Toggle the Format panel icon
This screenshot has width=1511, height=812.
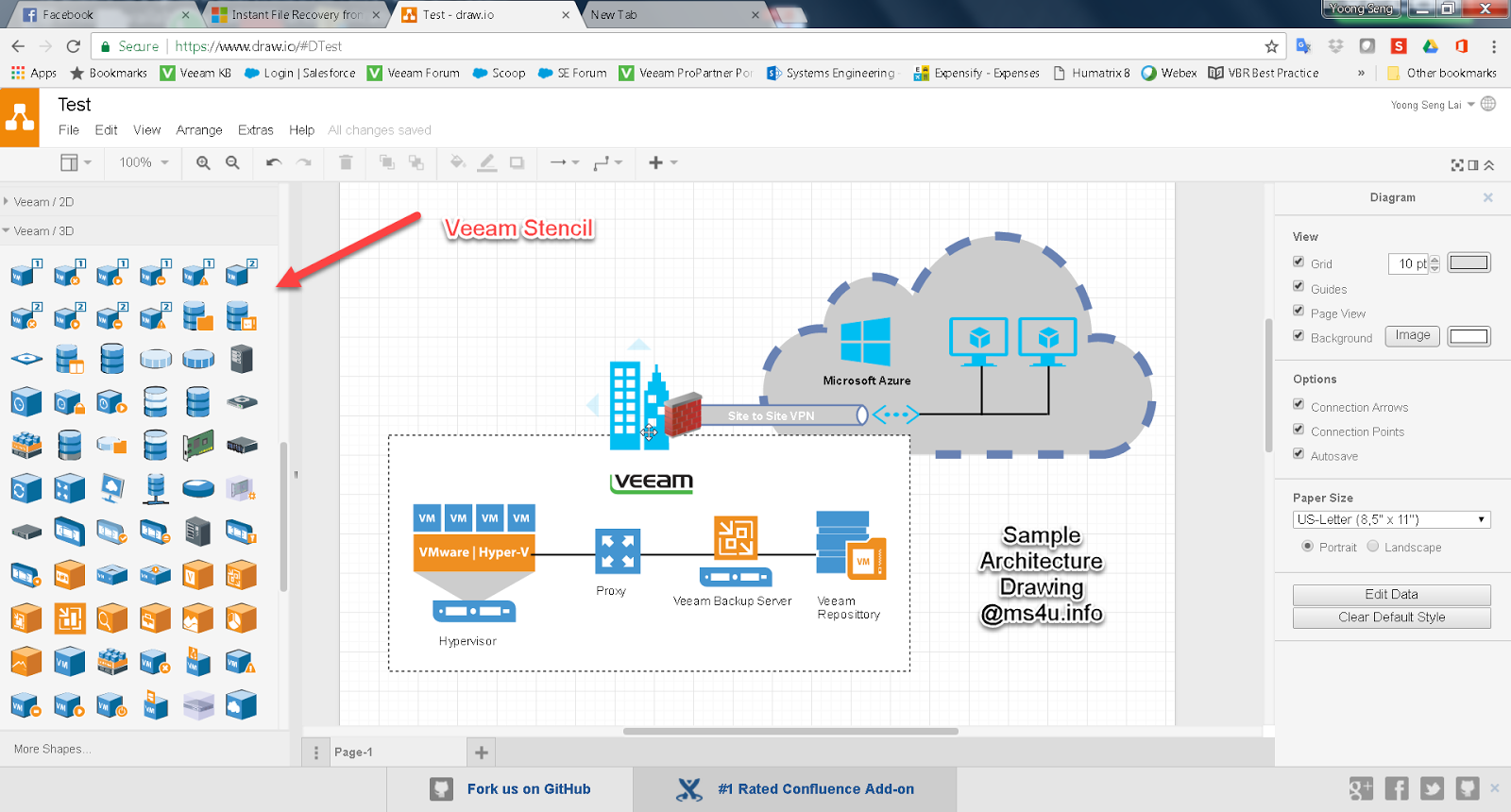[x=1473, y=165]
